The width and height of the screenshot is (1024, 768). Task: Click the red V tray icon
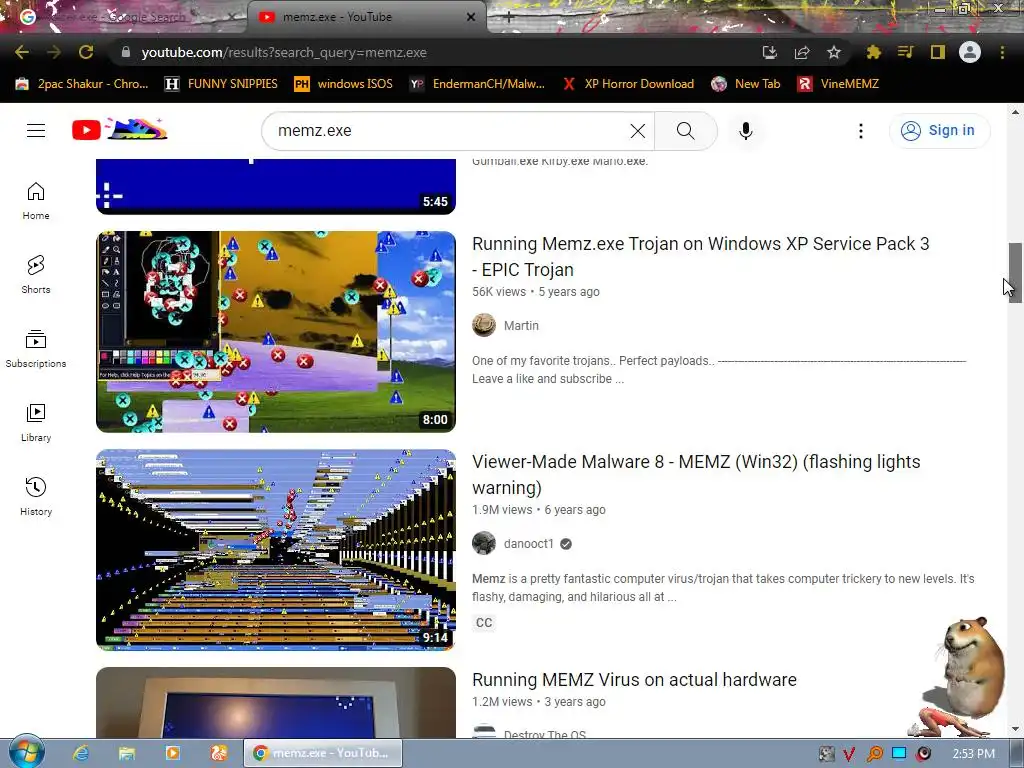point(849,754)
